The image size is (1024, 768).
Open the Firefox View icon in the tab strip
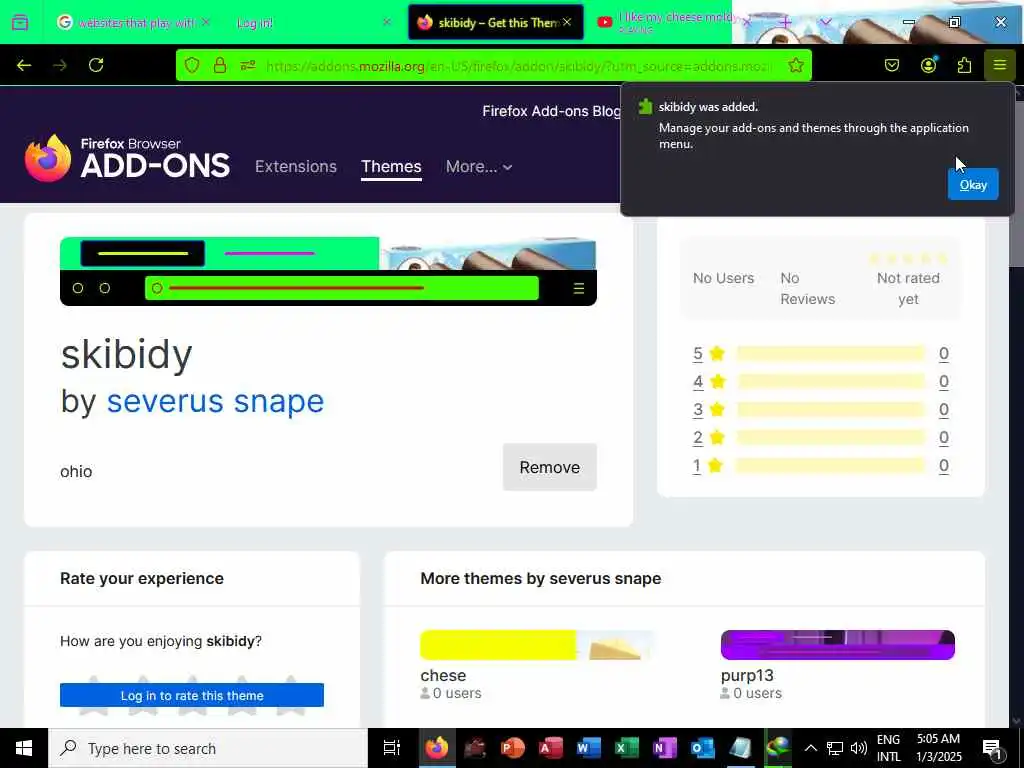tap(20, 23)
